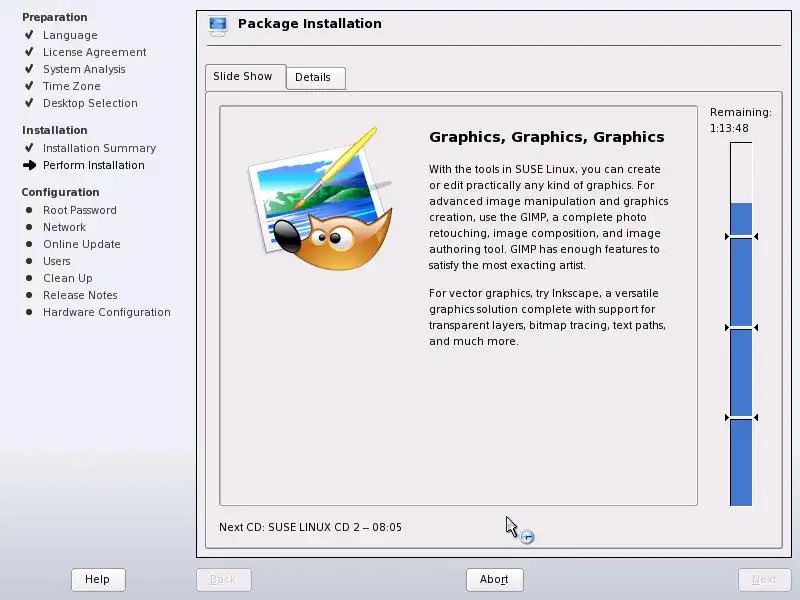Click the Package Installation monitor icon
800x600 pixels.
tap(218, 26)
